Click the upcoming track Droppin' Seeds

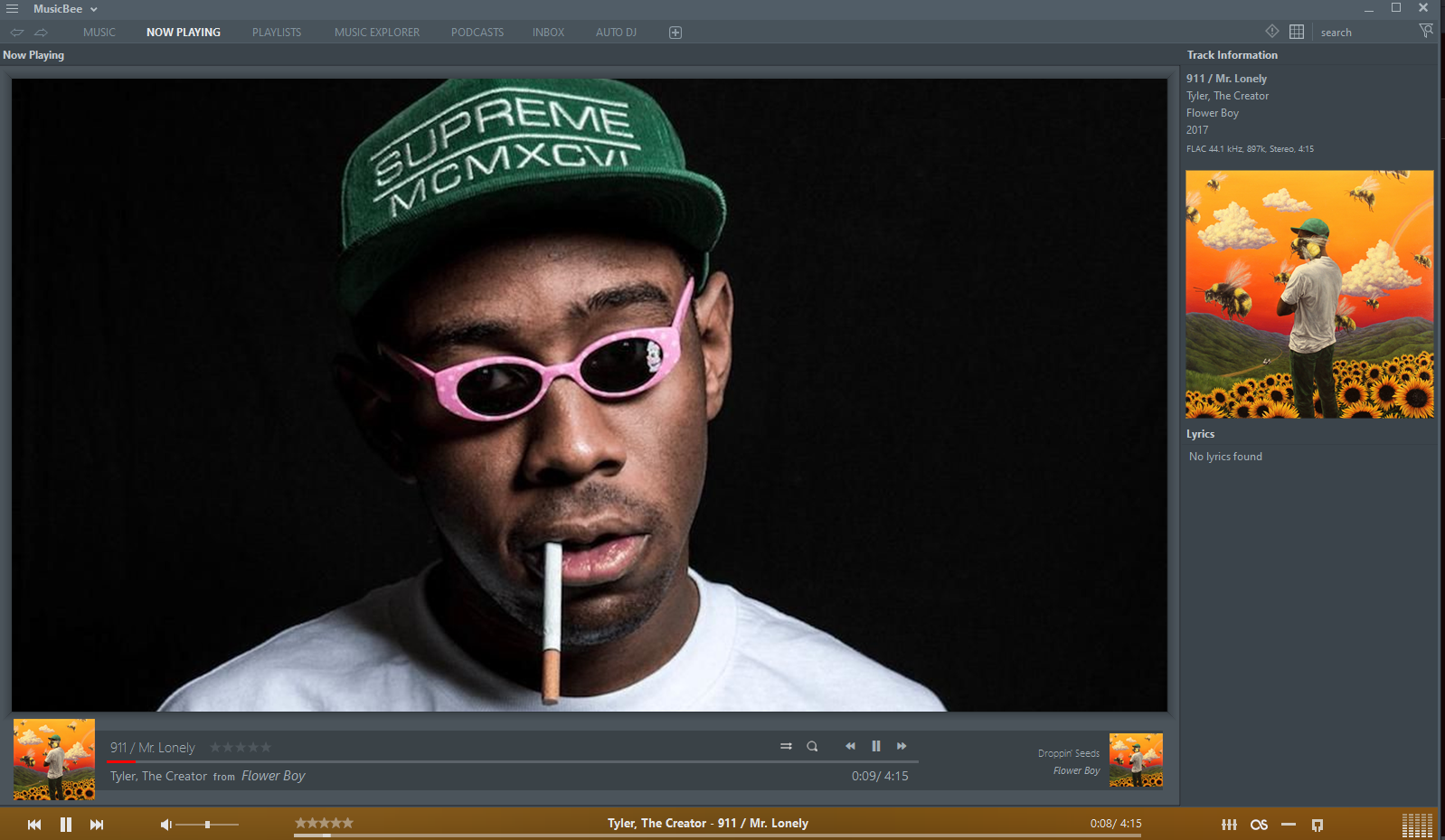coord(1068,753)
